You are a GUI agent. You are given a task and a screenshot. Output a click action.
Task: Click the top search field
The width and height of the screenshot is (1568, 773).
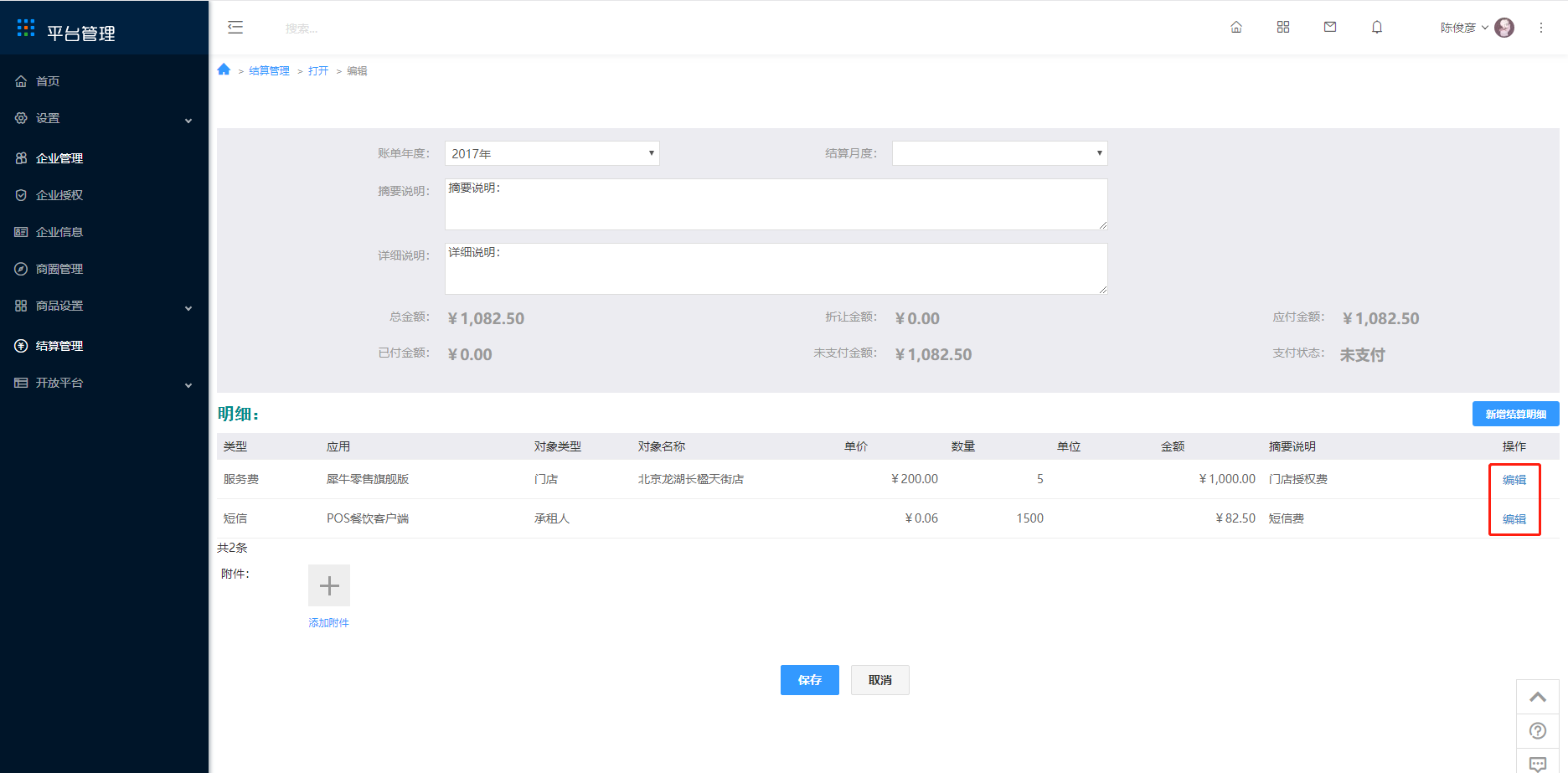[x=302, y=28]
